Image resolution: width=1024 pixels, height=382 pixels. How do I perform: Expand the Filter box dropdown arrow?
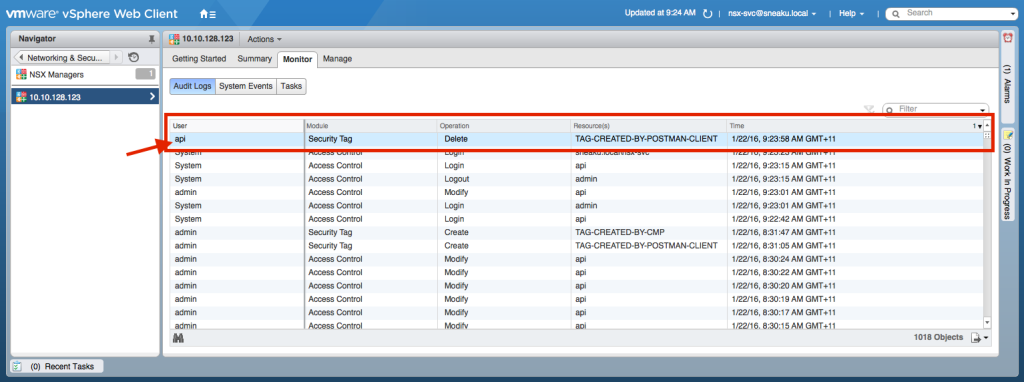tap(982, 110)
